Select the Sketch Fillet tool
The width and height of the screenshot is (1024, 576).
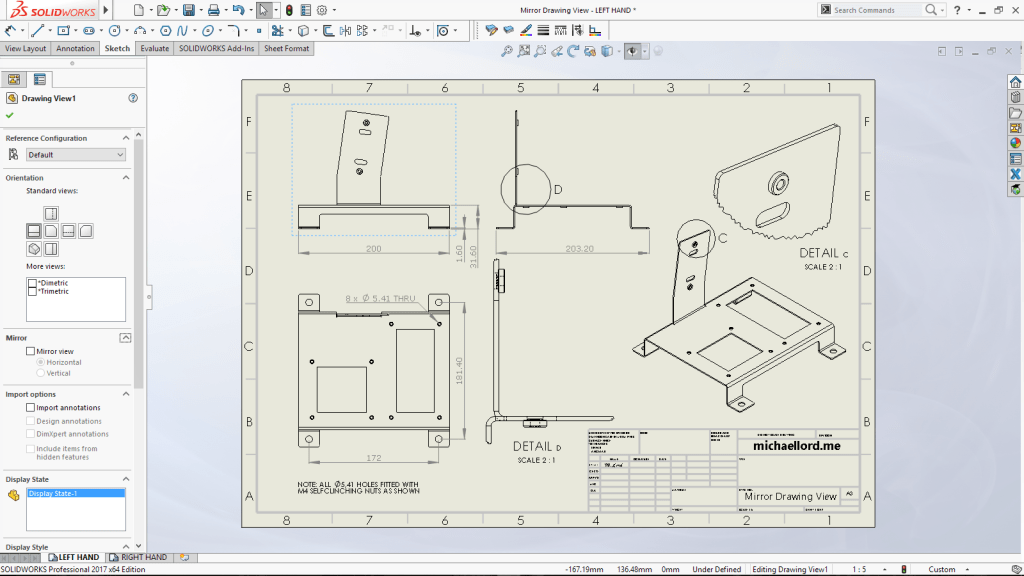tap(234, 30)
